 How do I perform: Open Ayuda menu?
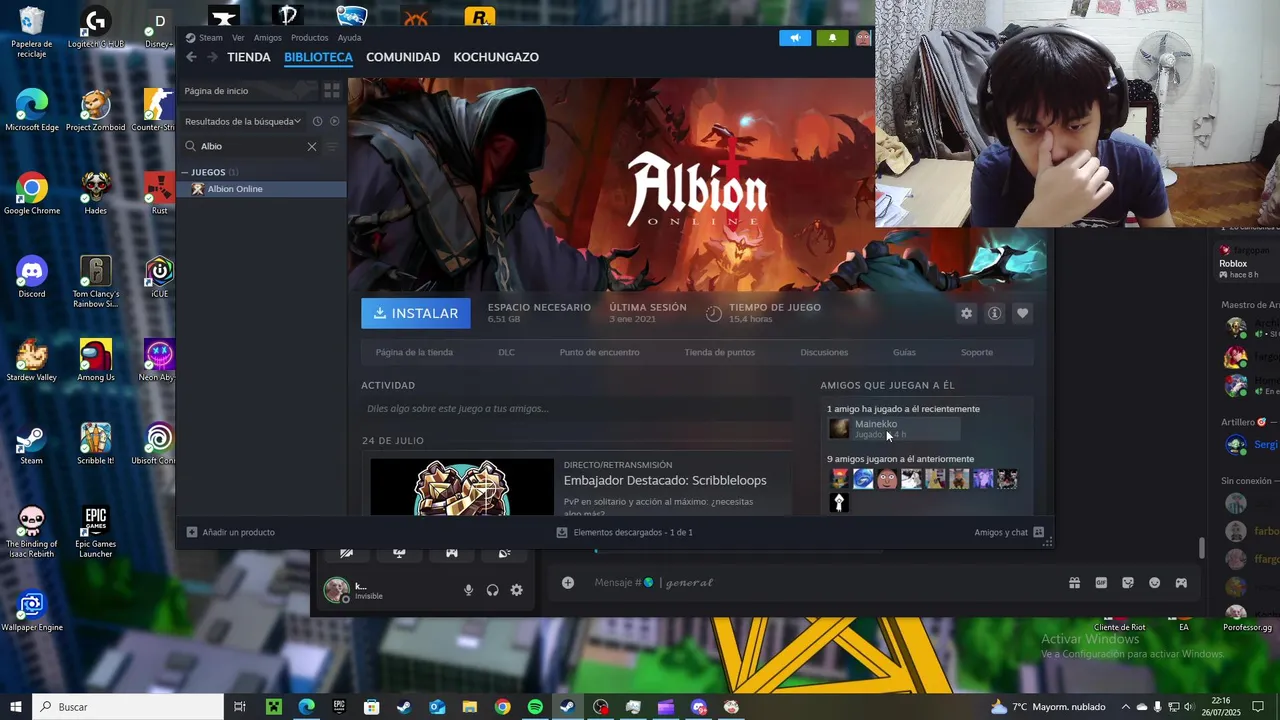(x=349, y=38)
